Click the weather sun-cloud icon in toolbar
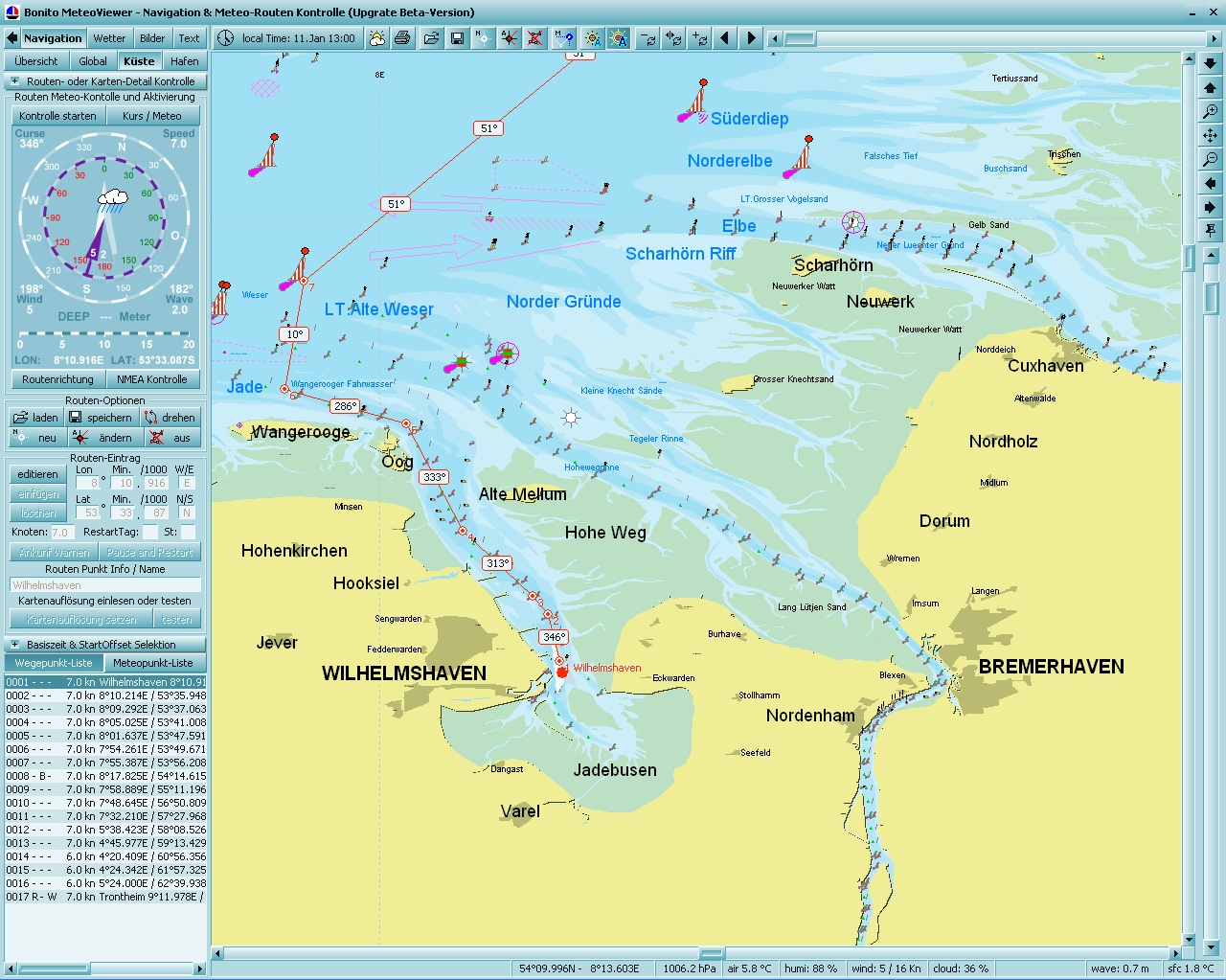 tap(377, 38)
